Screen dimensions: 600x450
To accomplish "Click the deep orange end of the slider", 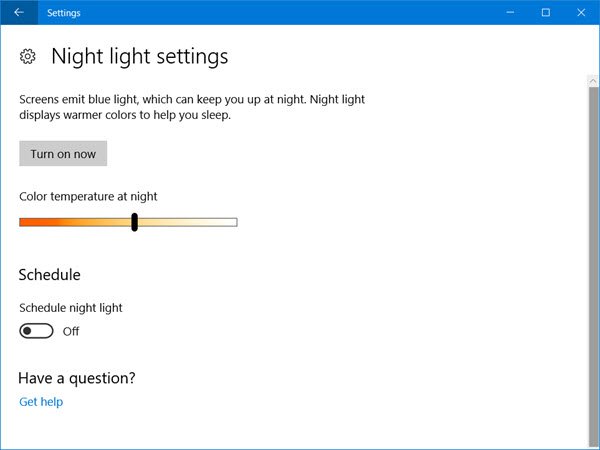I will 25,222.
